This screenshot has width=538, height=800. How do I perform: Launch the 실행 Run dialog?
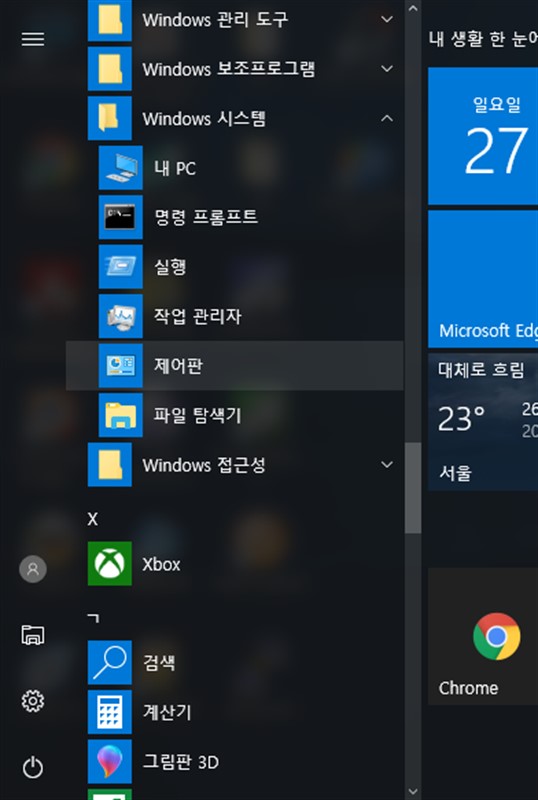pyautogui.click(x=235, y=266)
